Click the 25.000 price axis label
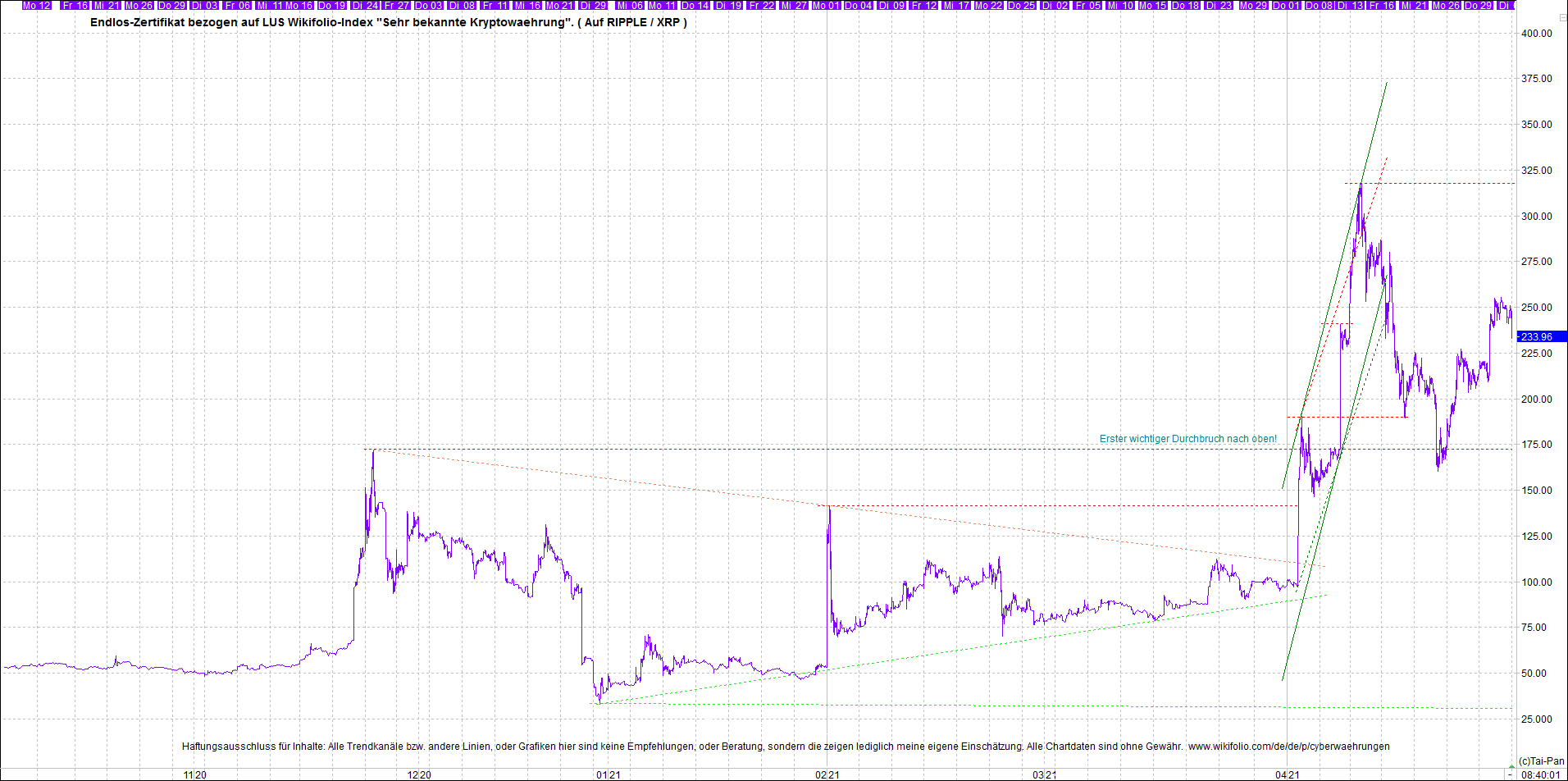Viewport: 1568px width, 781px height. pos(1537,719)
